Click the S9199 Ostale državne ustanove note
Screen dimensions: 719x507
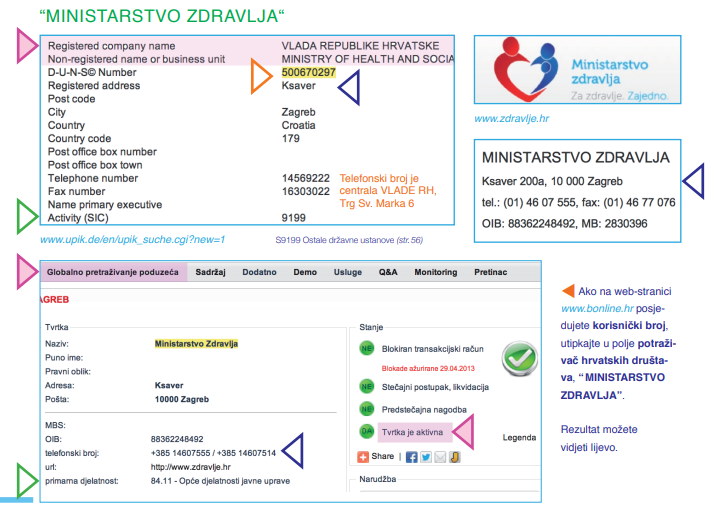pyautogui.click(x=349, y=240)
